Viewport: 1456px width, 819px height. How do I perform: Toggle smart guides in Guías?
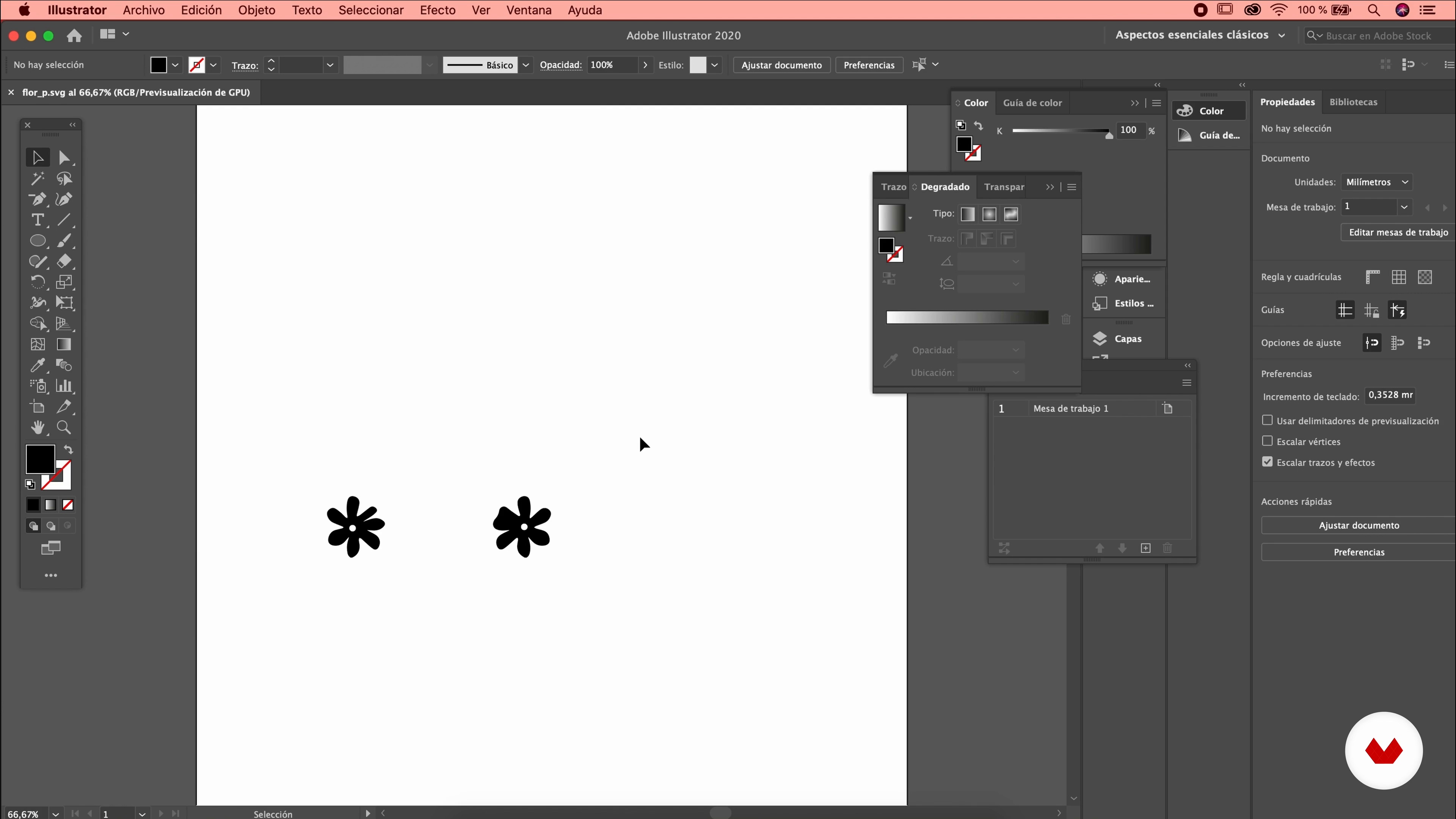1398,310
